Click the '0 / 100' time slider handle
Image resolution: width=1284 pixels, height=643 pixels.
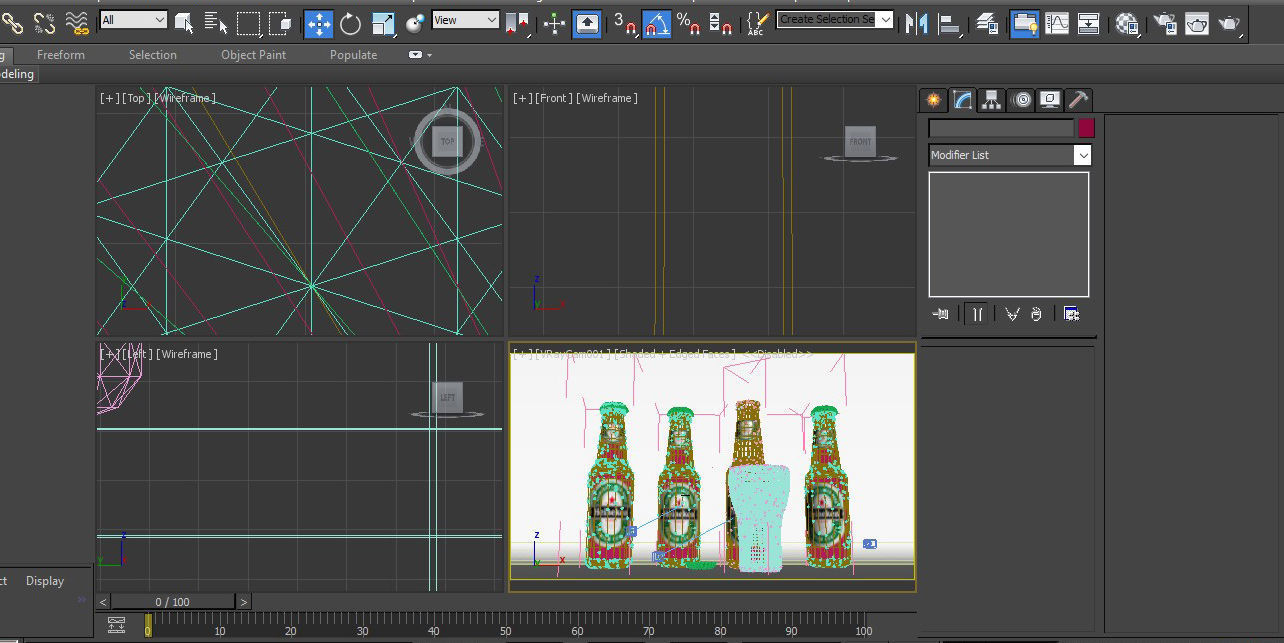tap(173, 602)
